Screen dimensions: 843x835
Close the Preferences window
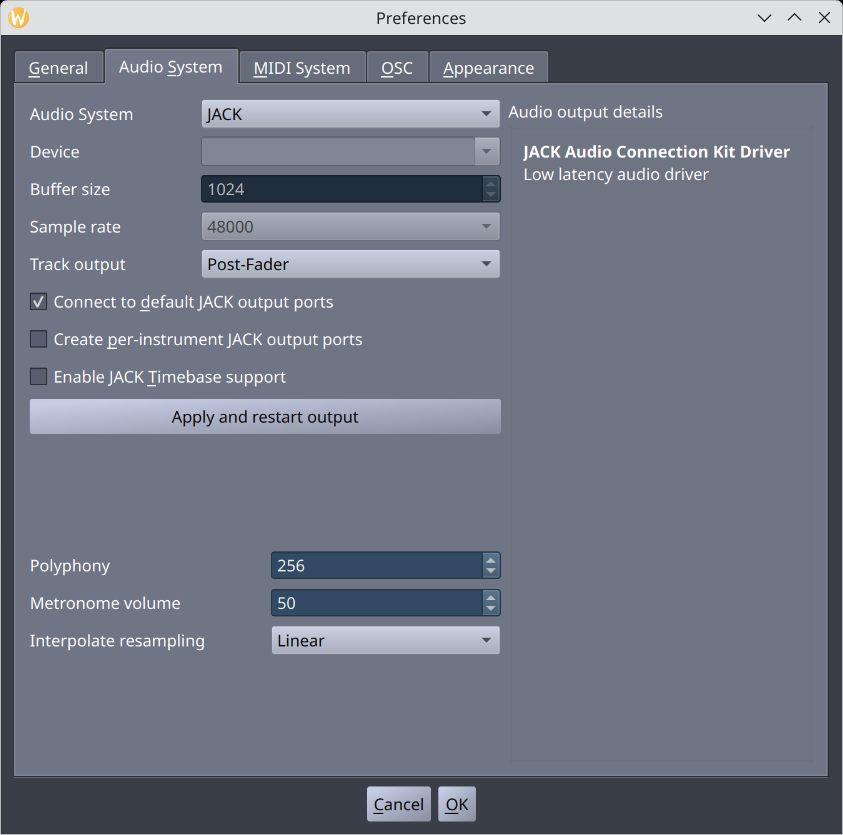pos(824,18)
